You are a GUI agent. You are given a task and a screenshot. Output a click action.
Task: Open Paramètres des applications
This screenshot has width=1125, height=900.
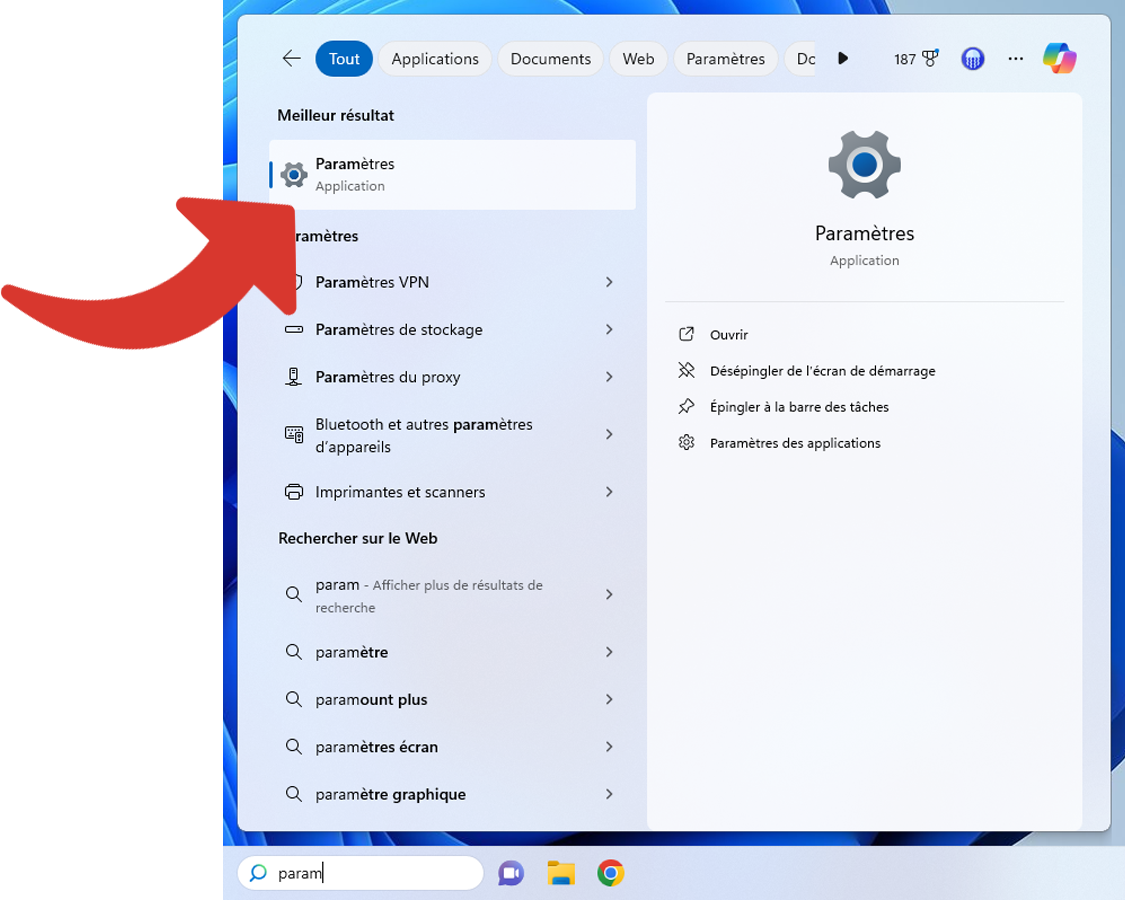(x=795, y=443)
